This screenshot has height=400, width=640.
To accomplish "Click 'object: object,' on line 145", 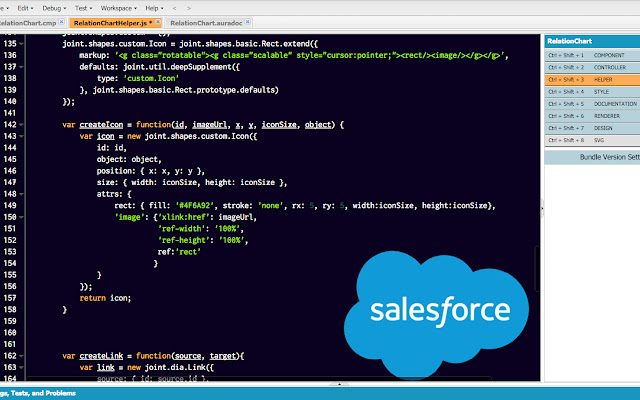I will point(129,160).
